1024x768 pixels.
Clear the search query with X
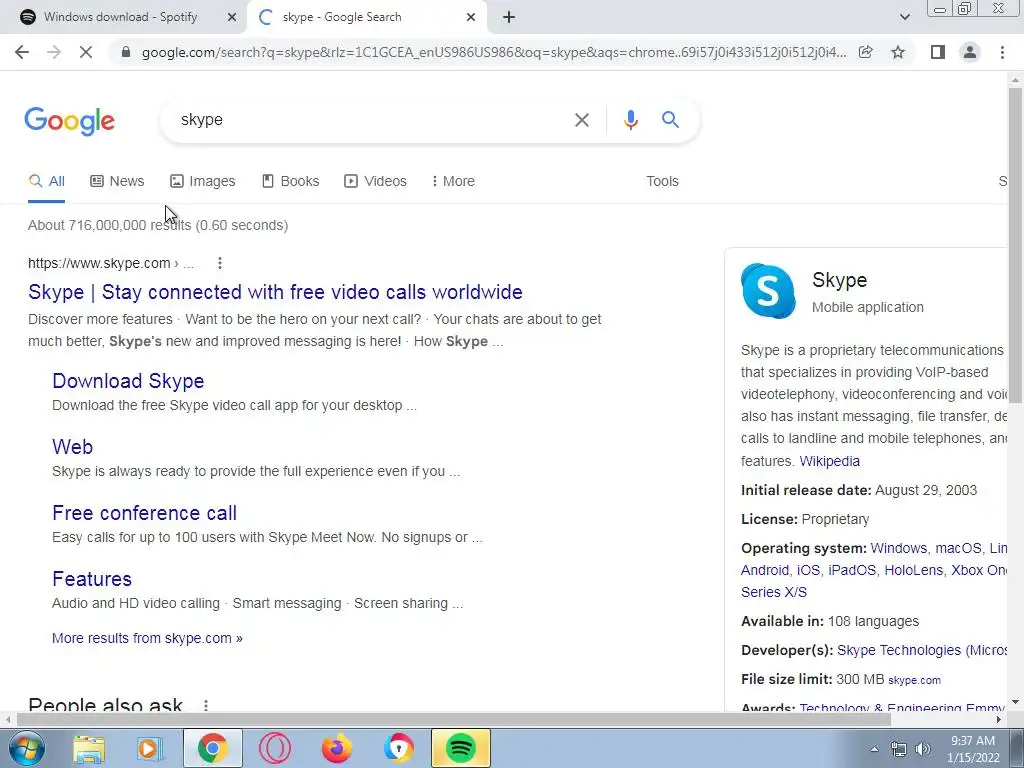coord(581,120)
